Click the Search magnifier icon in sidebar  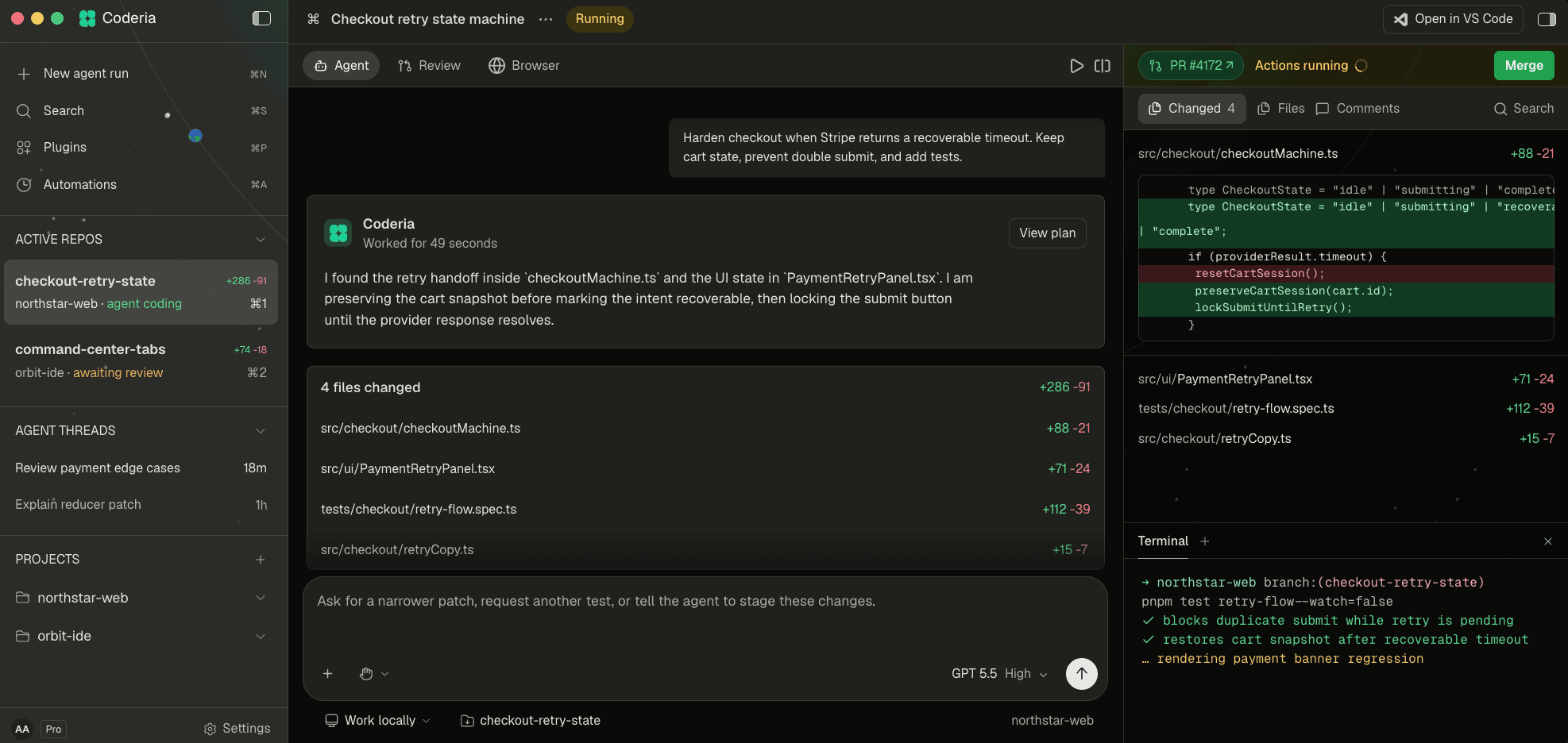(x=24, y=111)
